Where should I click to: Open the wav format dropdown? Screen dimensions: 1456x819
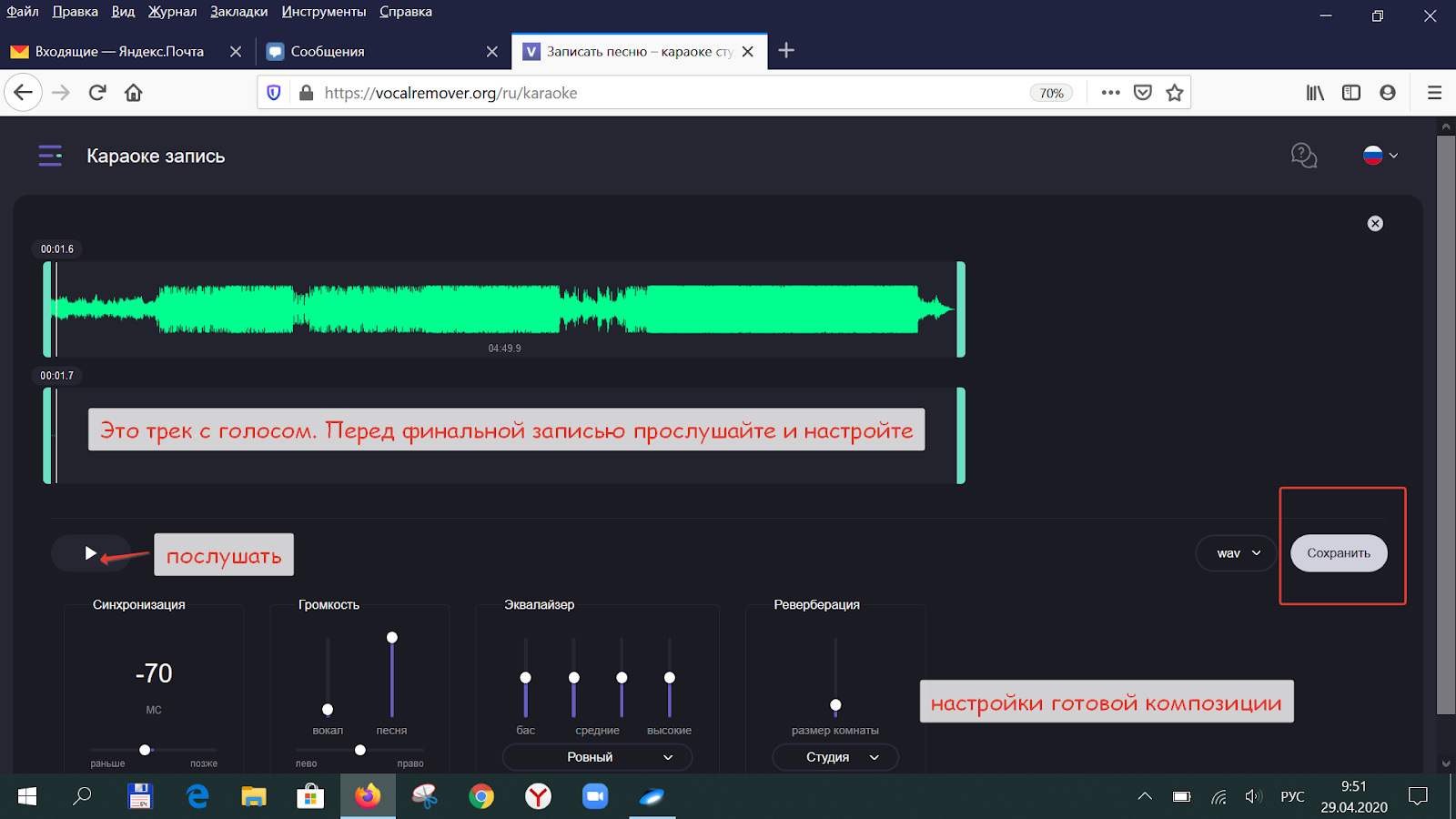(1238, 553)
